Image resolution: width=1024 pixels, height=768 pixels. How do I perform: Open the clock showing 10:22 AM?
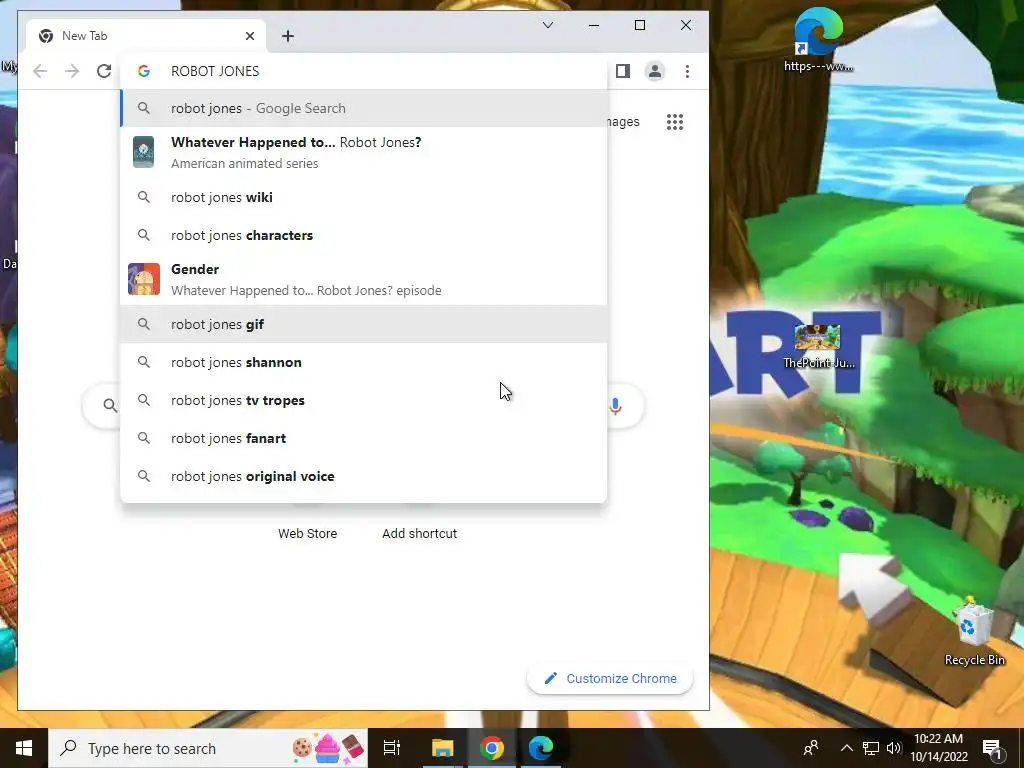coord(938,748)
